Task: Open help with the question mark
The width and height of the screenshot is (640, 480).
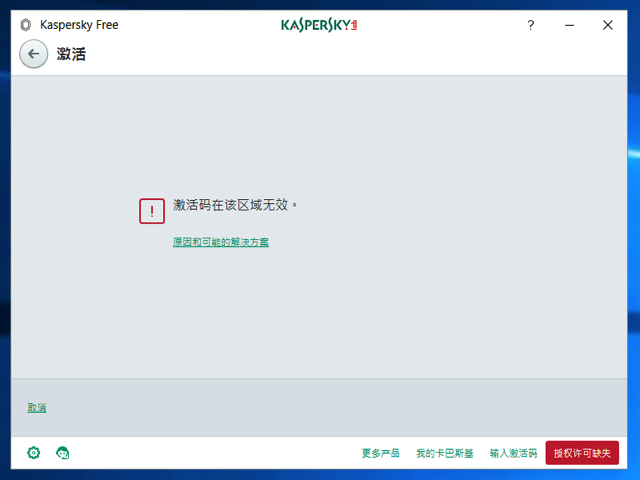Action: (x=531, y=25)
